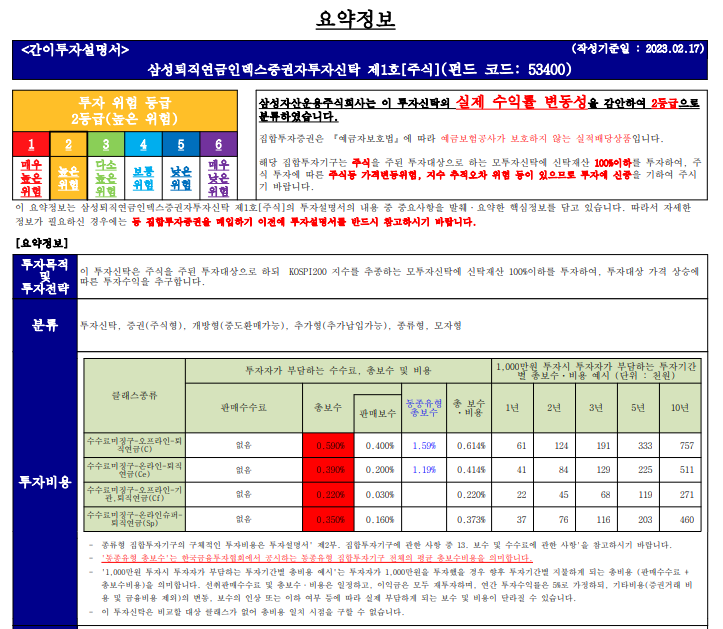Click "투자 위험 등급 2등급(높은 위험)" yellow heading

pos(125,111)
